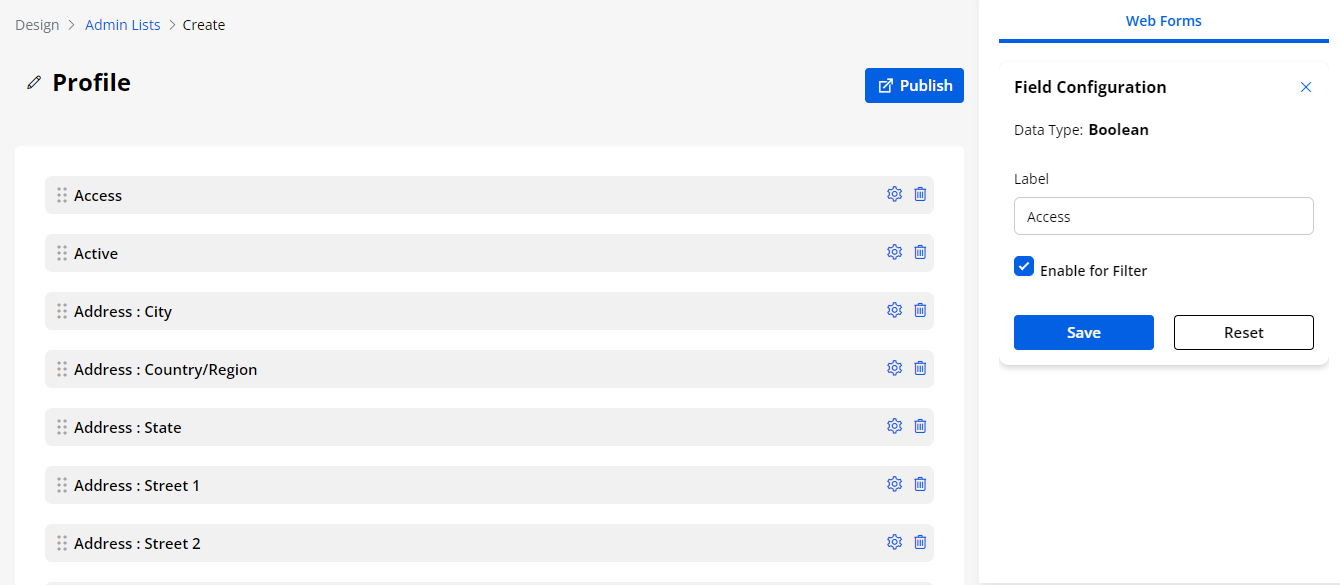Open settings gear for Address : City
Screen dimensions: 1340x585
pos(894,310)
